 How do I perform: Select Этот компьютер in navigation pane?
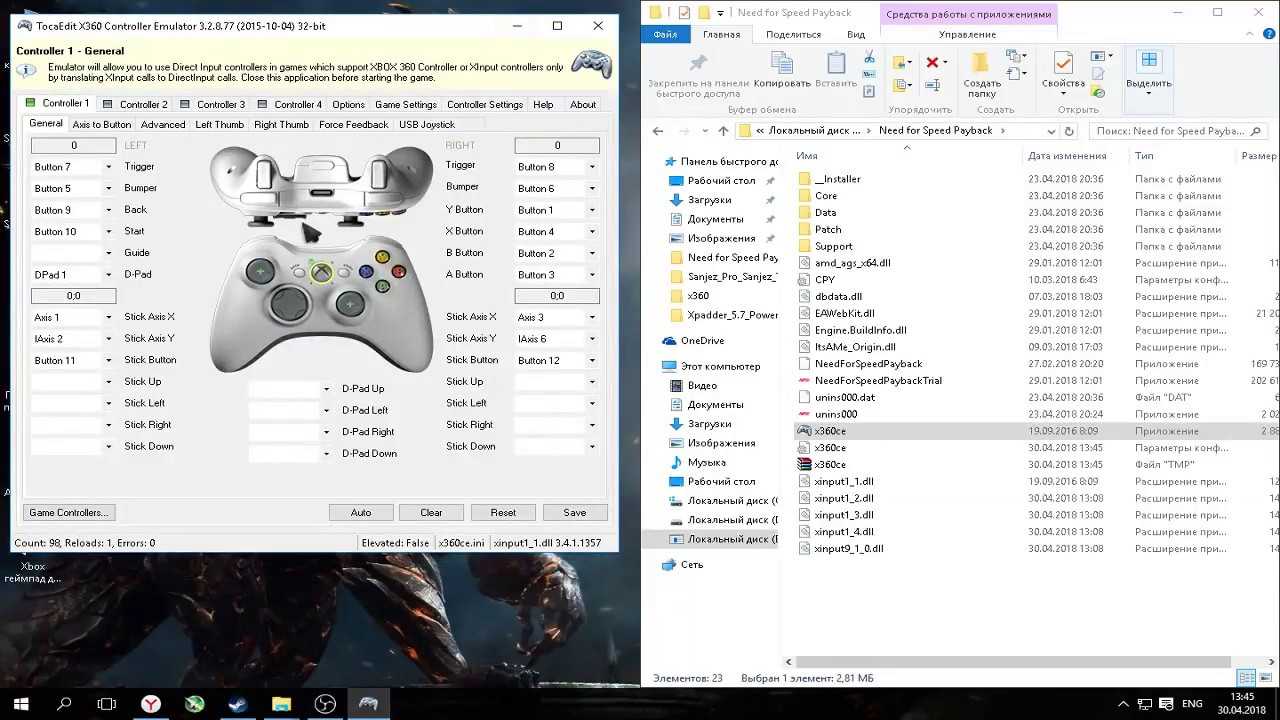coord(720,366)
